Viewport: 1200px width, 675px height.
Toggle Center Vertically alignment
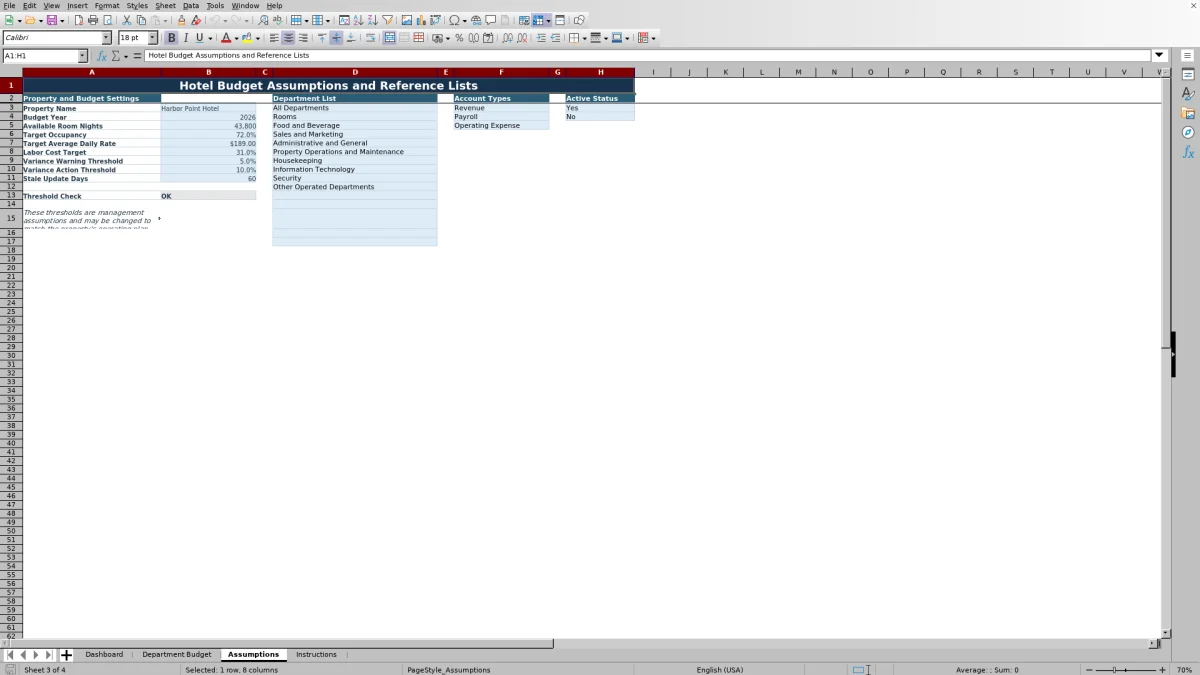coord(336,38)
